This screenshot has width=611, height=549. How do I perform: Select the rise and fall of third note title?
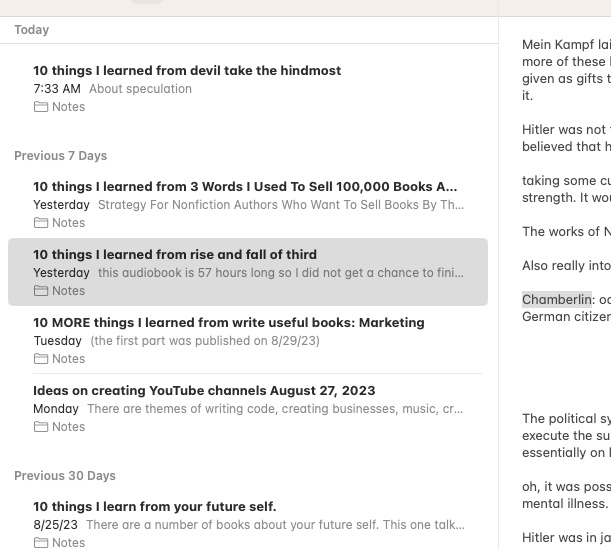coord(175,255)
